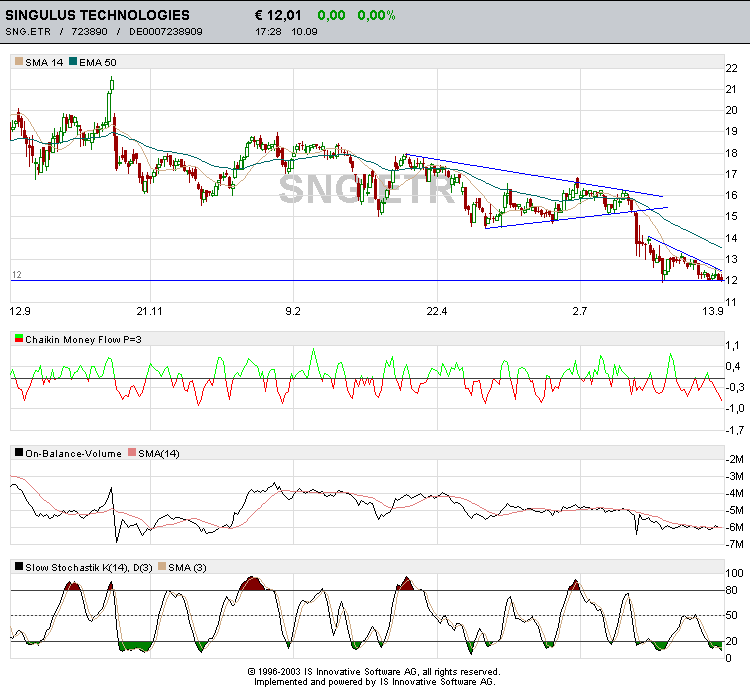This screenshot has height=687, width=750.
Task: Click the 100 stochastic axis value
Action: [734, 573]
